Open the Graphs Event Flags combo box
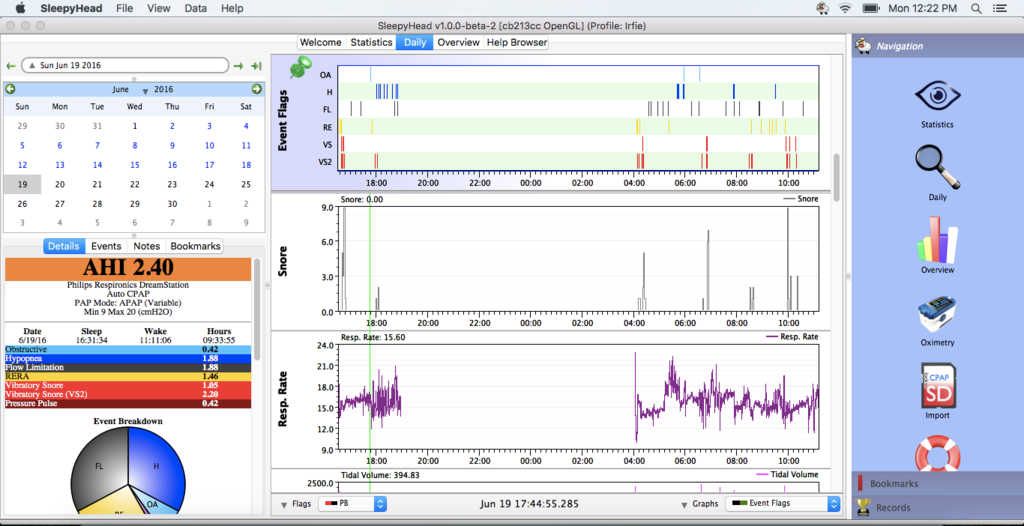The image size is (1024, 526). (x=783, y=504)
